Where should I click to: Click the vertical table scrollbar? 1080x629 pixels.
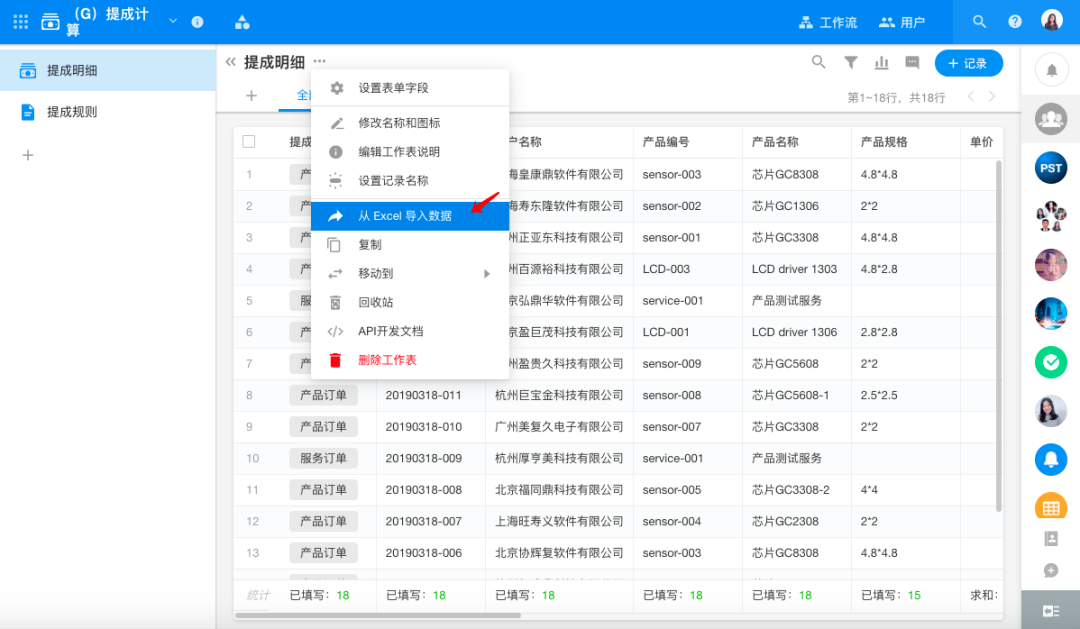998,336
